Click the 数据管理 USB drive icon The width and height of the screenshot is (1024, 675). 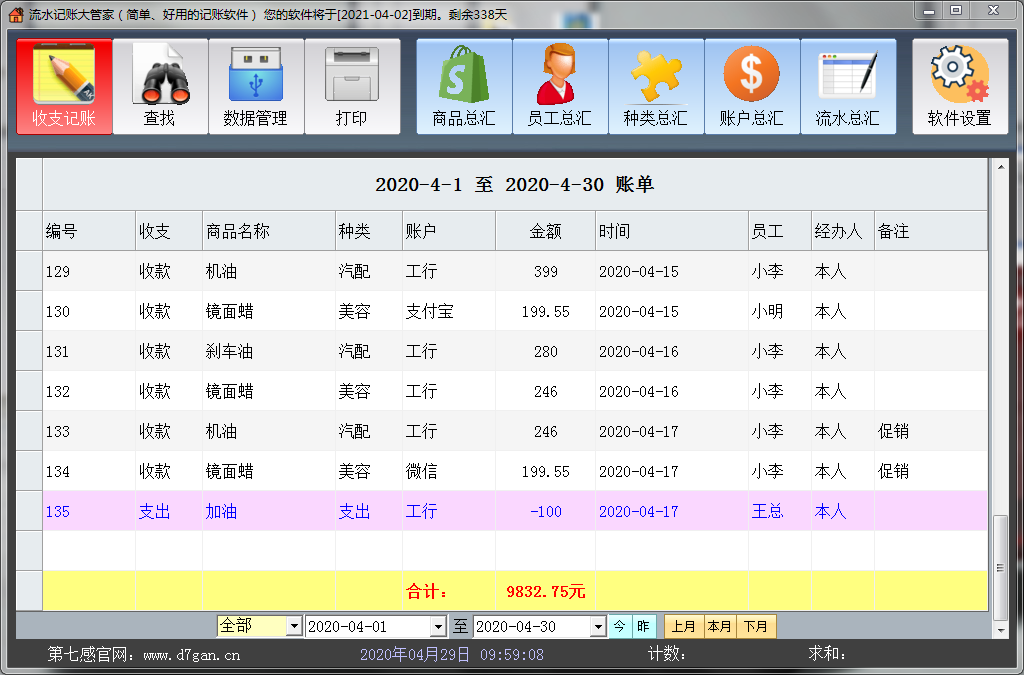256,86
